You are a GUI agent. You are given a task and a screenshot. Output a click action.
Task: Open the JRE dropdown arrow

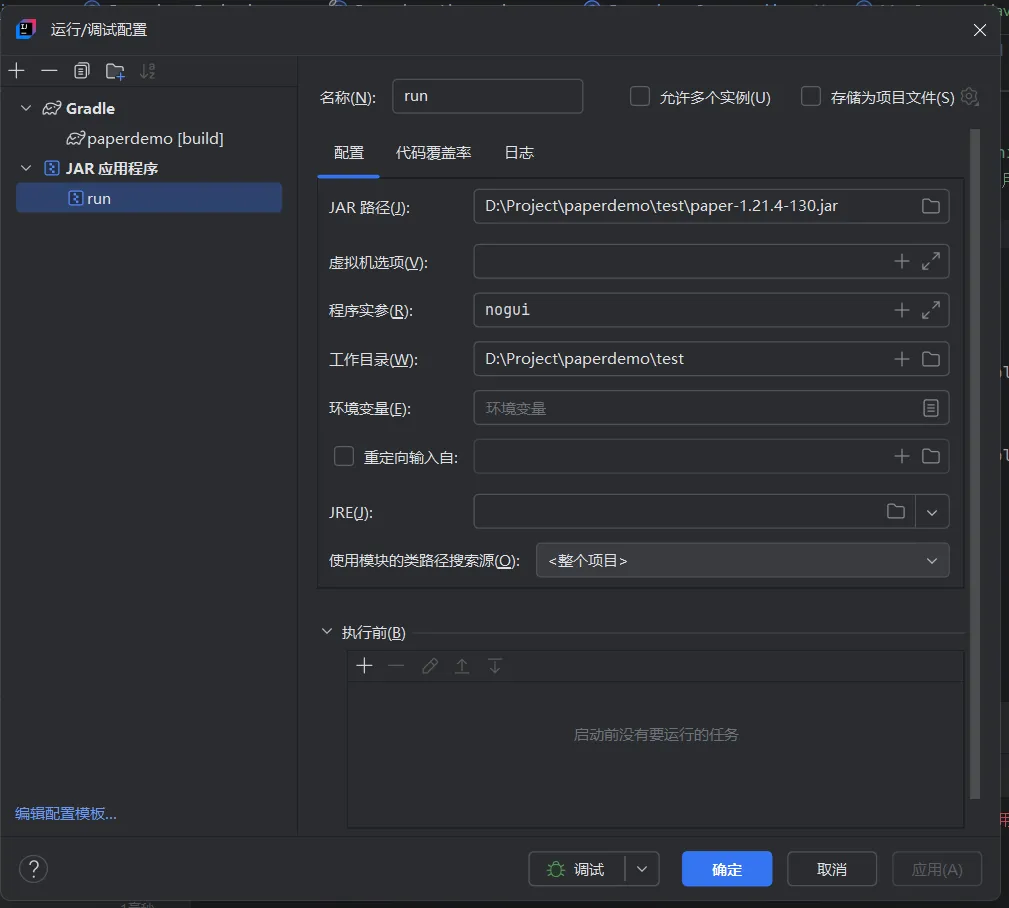click(x=932, y=512)
